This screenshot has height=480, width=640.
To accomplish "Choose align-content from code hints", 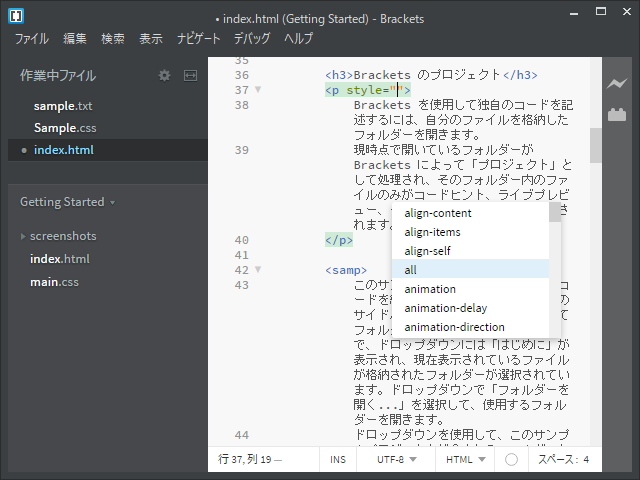I will click(x=470, y=213).
